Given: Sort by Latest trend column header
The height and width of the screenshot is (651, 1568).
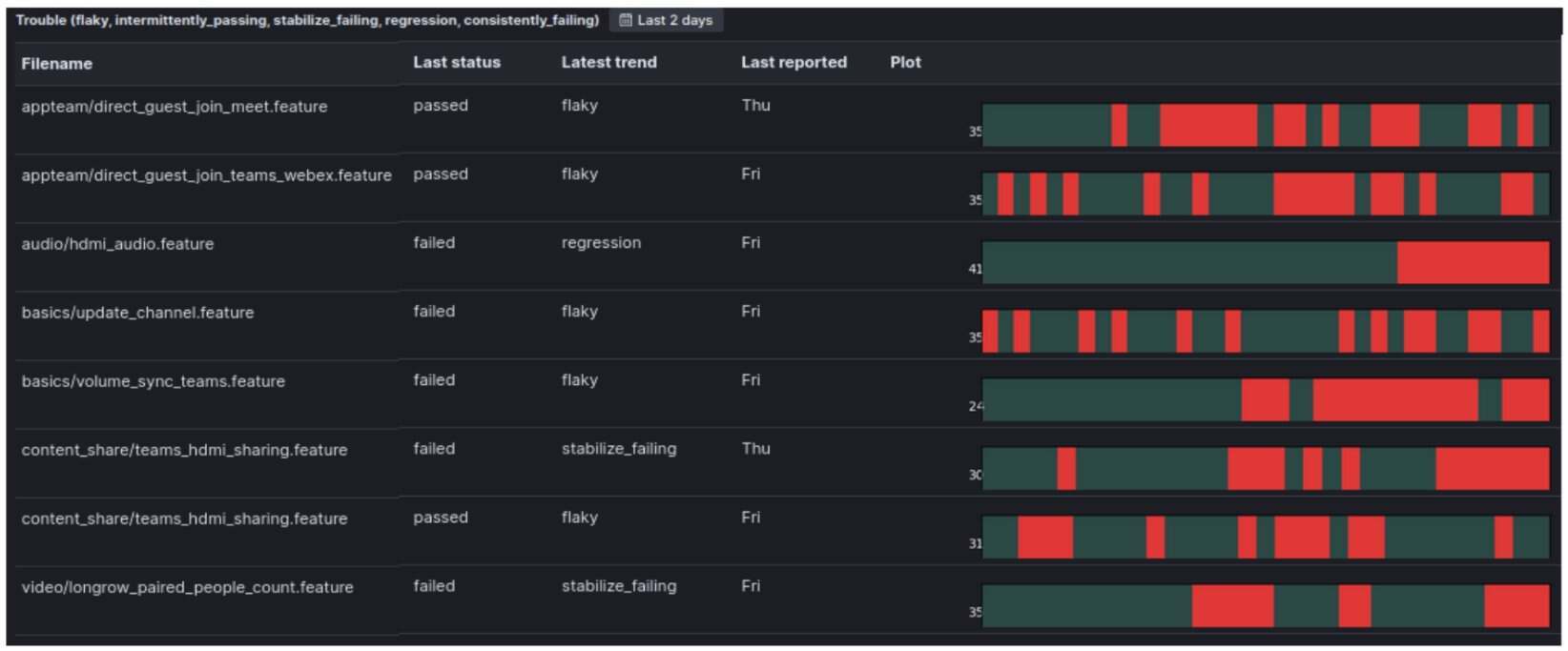Looking at the screenshot, I should point(609,62).
